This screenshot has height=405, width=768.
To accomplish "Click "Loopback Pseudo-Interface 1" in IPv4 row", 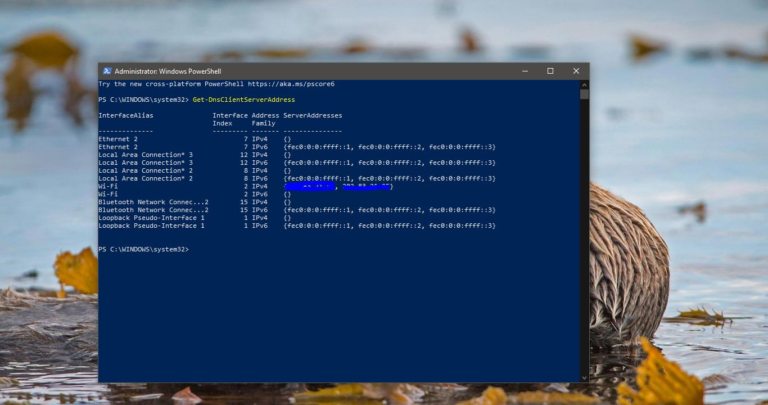I will 151,217.
